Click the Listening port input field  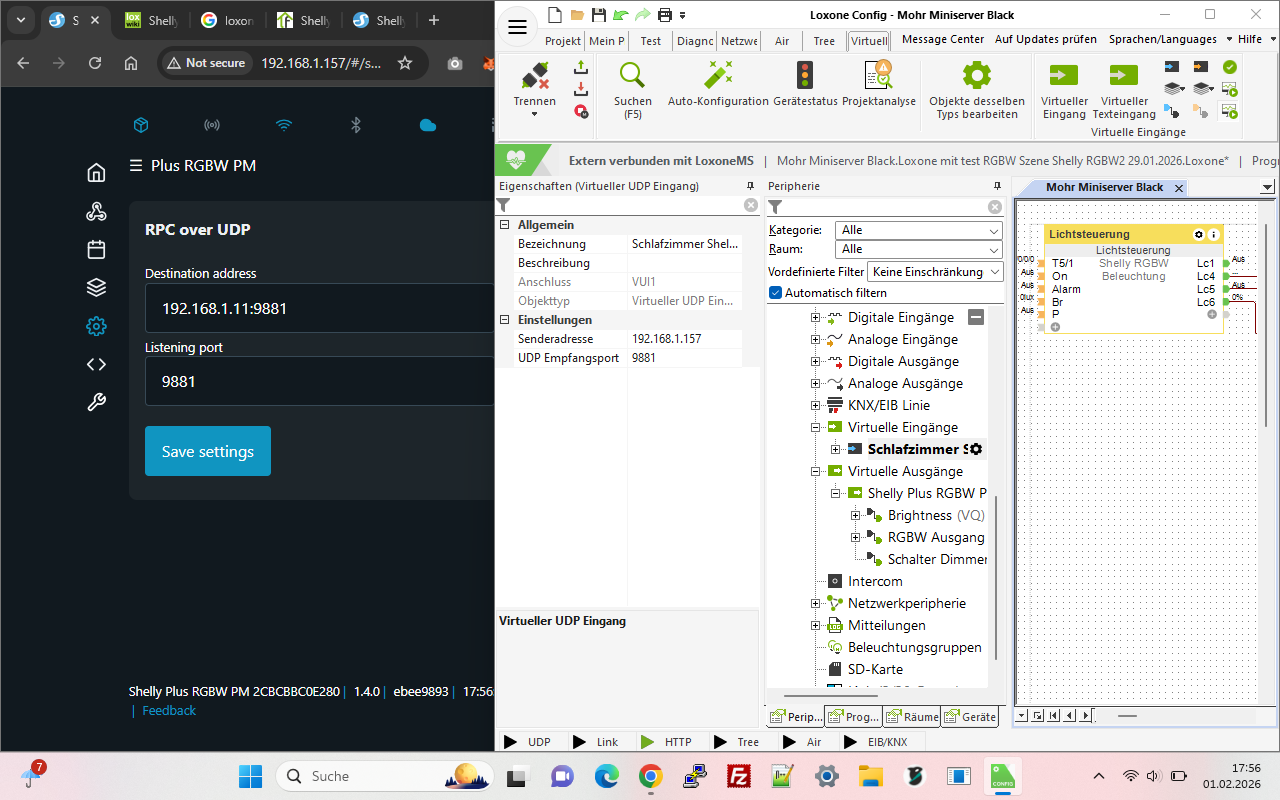click(x=320, y=381)
